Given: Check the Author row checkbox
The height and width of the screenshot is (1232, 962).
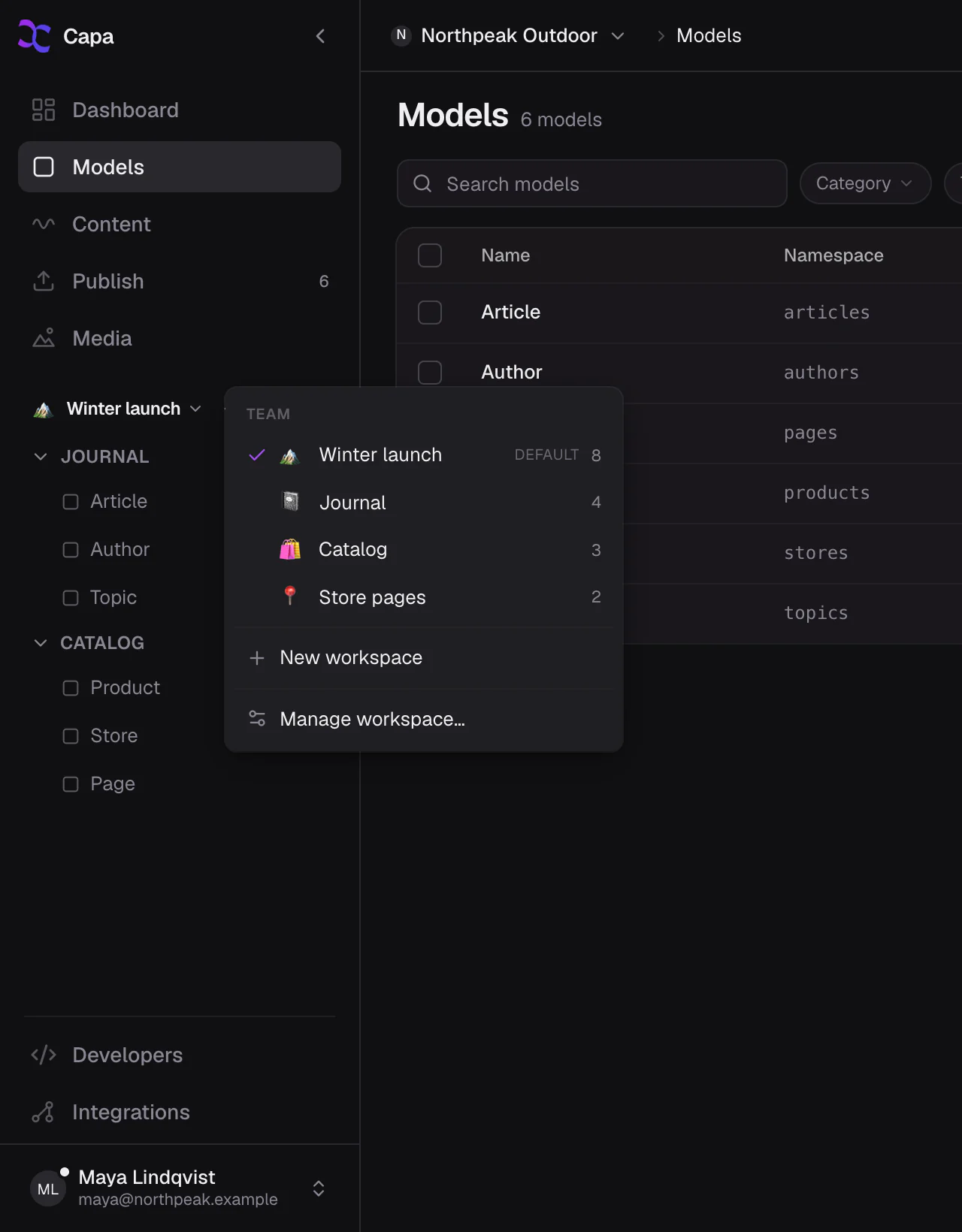Looking at the screenshot, I should click(x=430, y=372).
